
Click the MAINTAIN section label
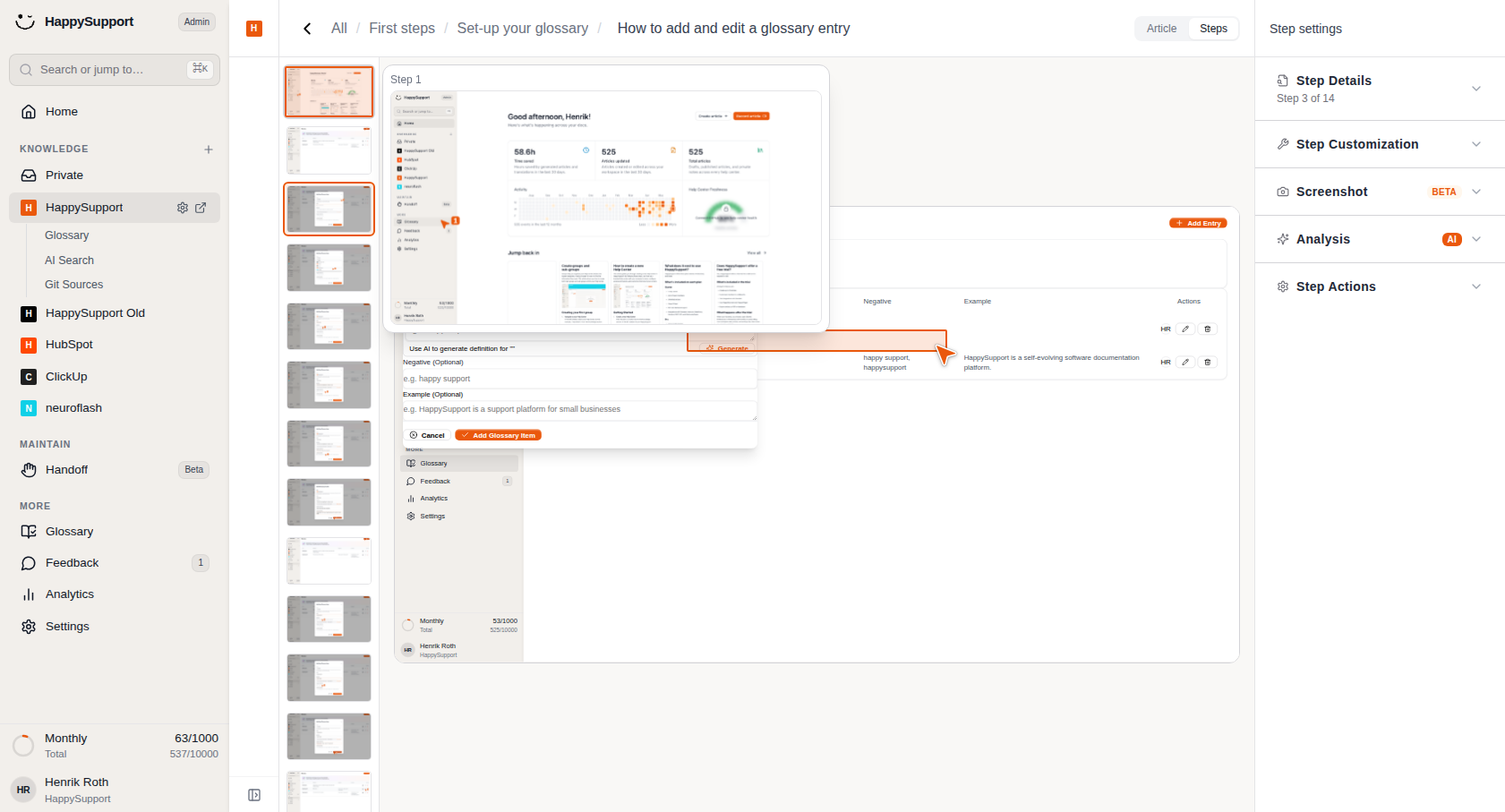(x=45, y=444)
